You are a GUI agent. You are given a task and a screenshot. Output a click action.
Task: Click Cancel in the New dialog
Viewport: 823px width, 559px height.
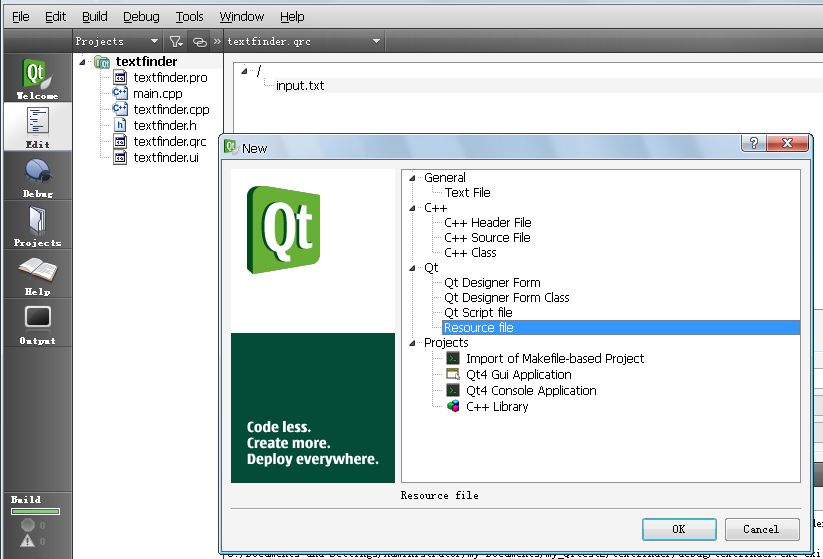click(x=762, y=529)
